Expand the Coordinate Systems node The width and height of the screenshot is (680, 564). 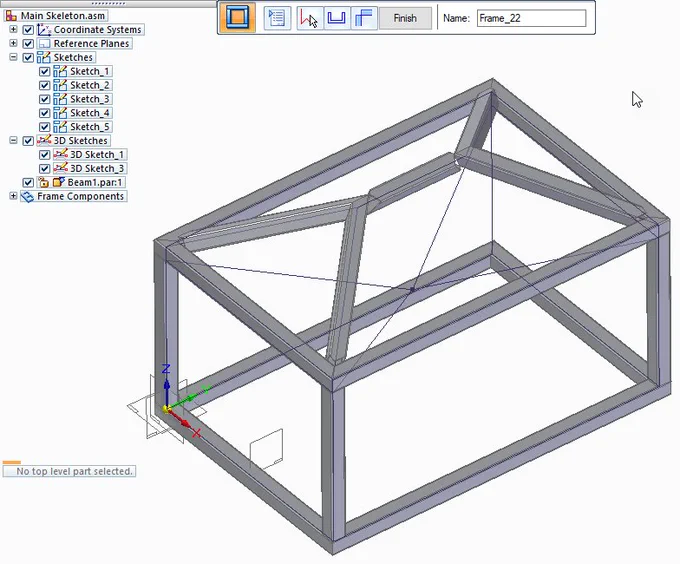point(13,29)
